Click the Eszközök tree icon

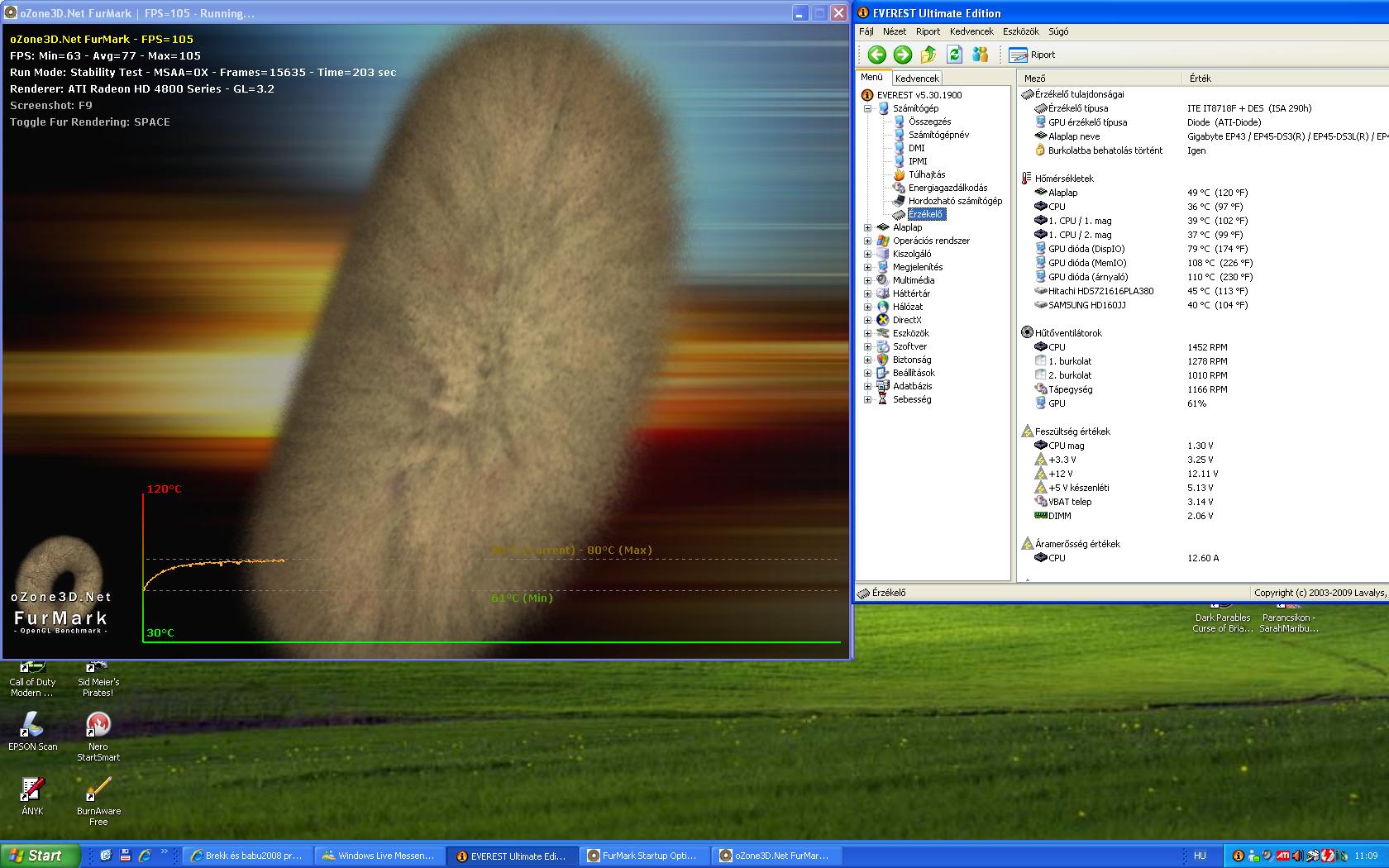(x=883, y=333)
